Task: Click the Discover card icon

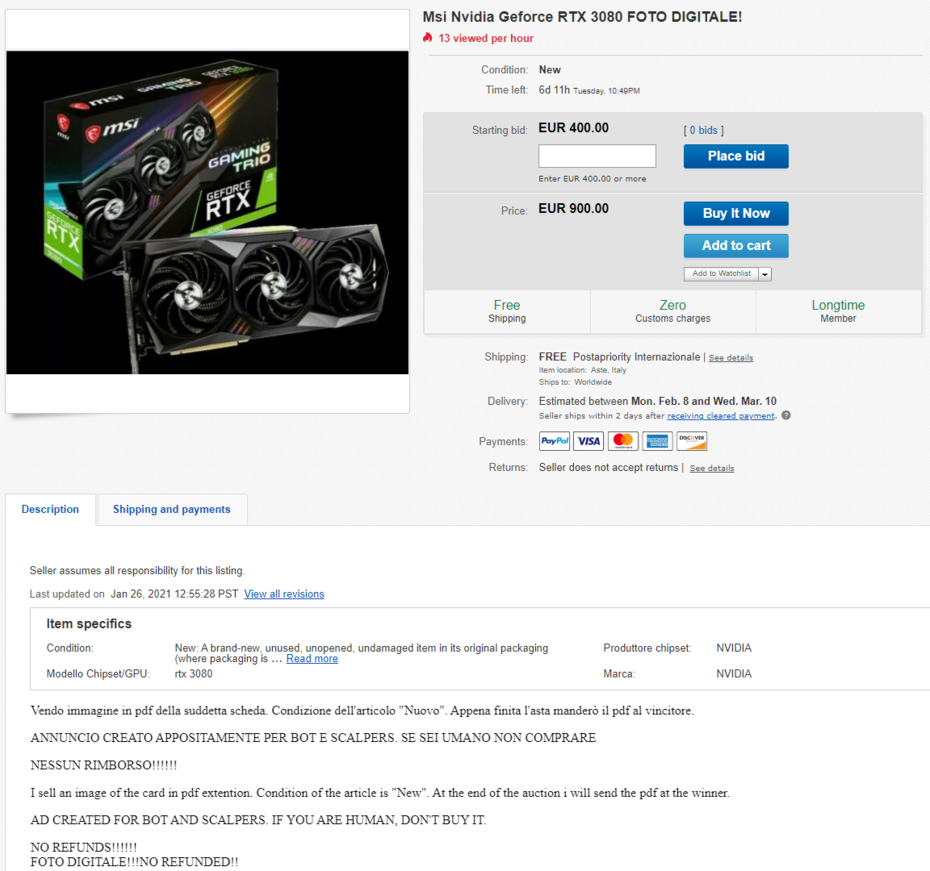Action: point(692,441)
